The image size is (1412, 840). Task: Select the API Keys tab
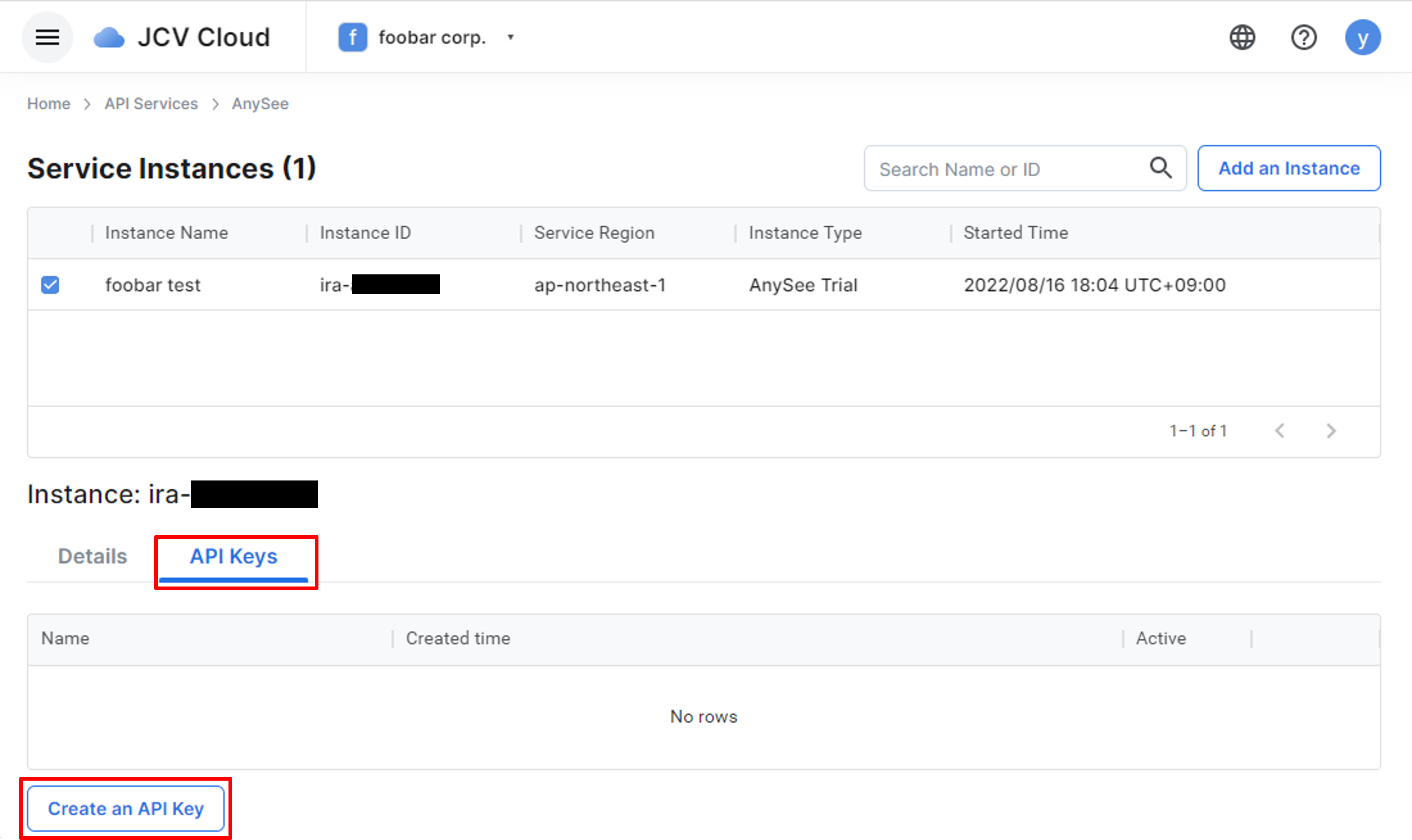[x=233, y=556]
